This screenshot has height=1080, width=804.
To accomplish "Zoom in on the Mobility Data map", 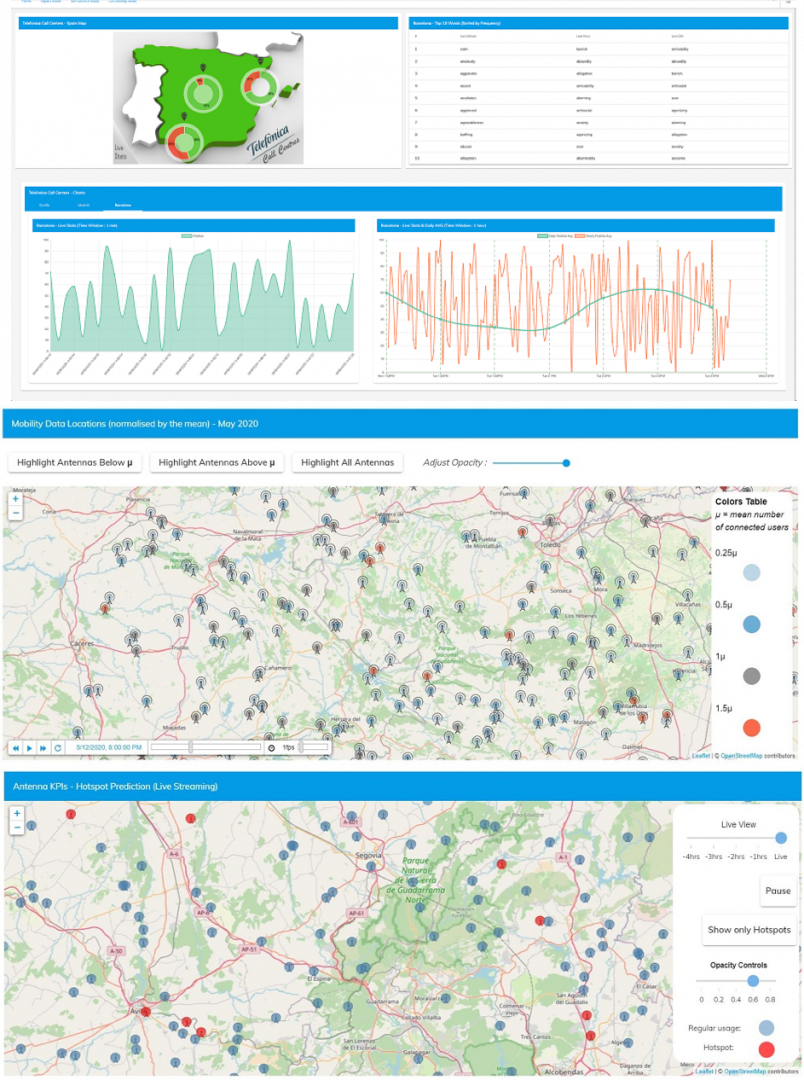I will pos(15,498).
